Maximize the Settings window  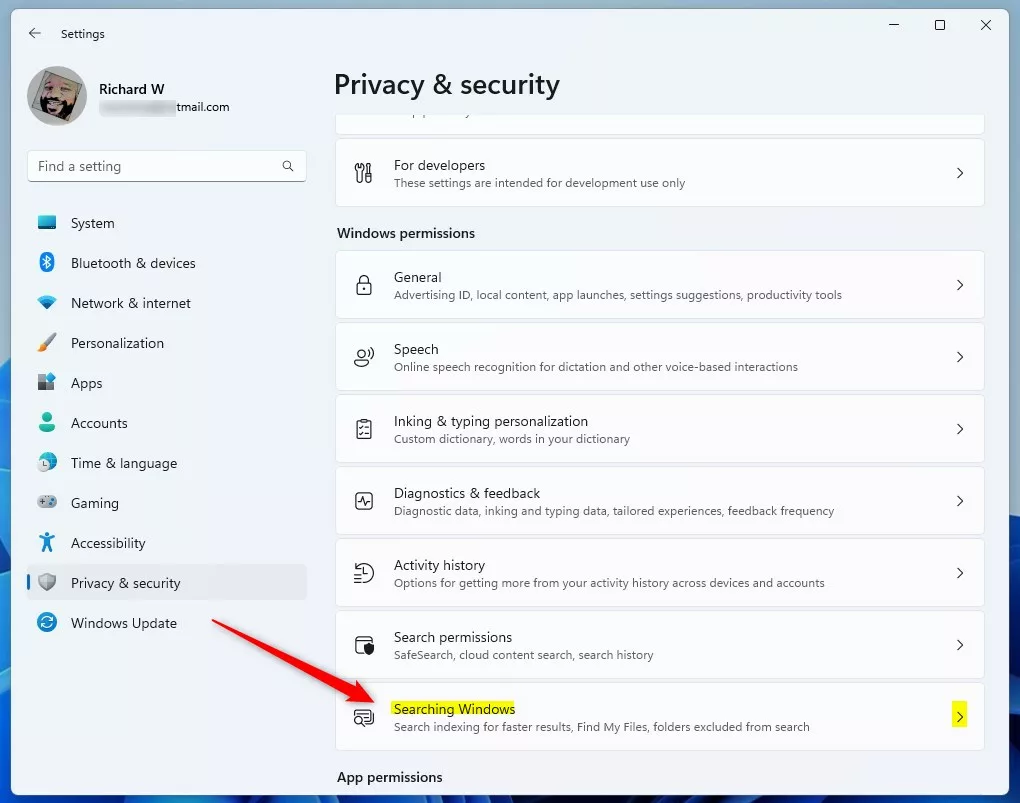(x=939, y=25)
